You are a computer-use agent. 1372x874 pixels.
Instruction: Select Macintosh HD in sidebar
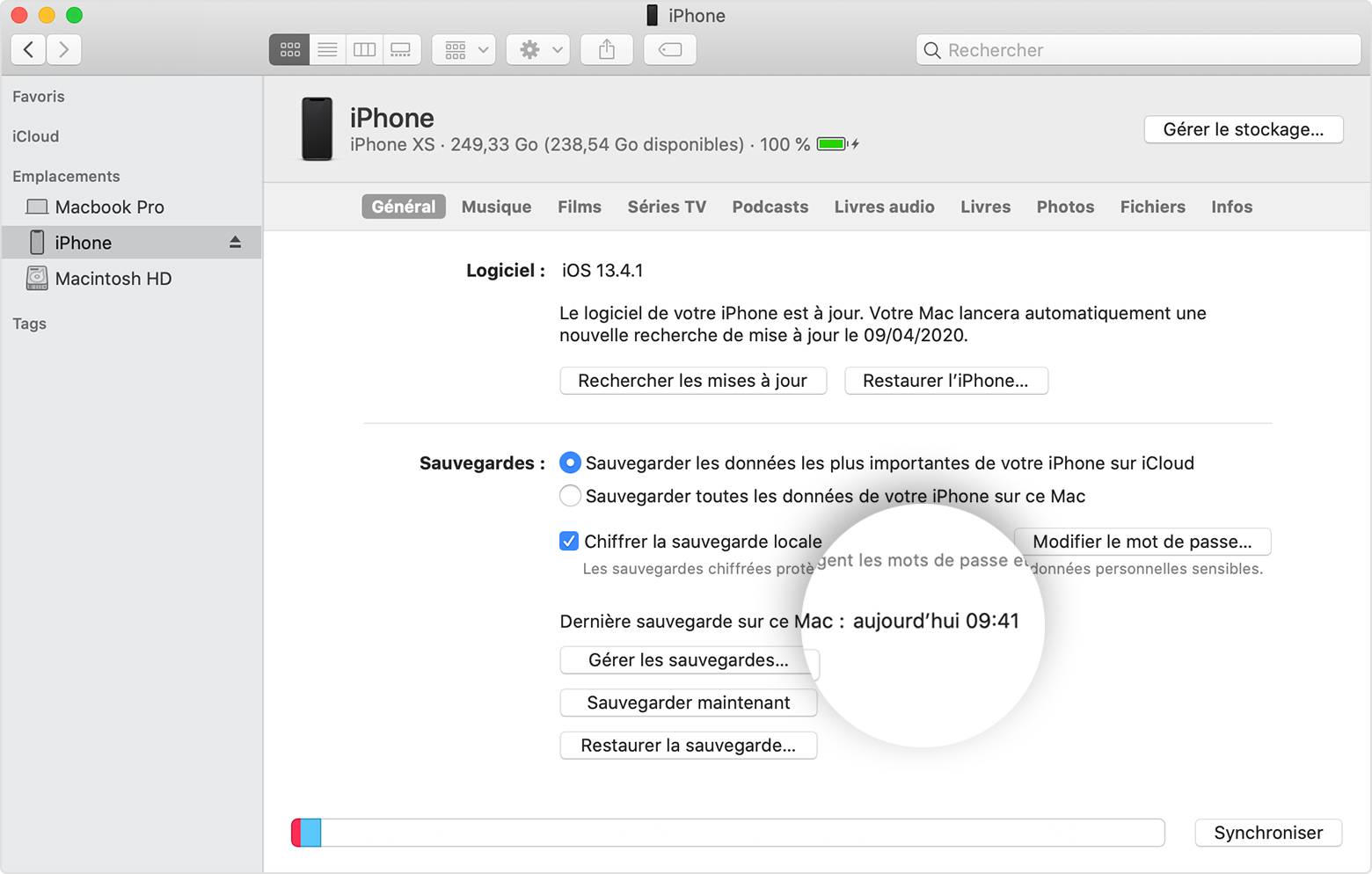click(113, 279)
